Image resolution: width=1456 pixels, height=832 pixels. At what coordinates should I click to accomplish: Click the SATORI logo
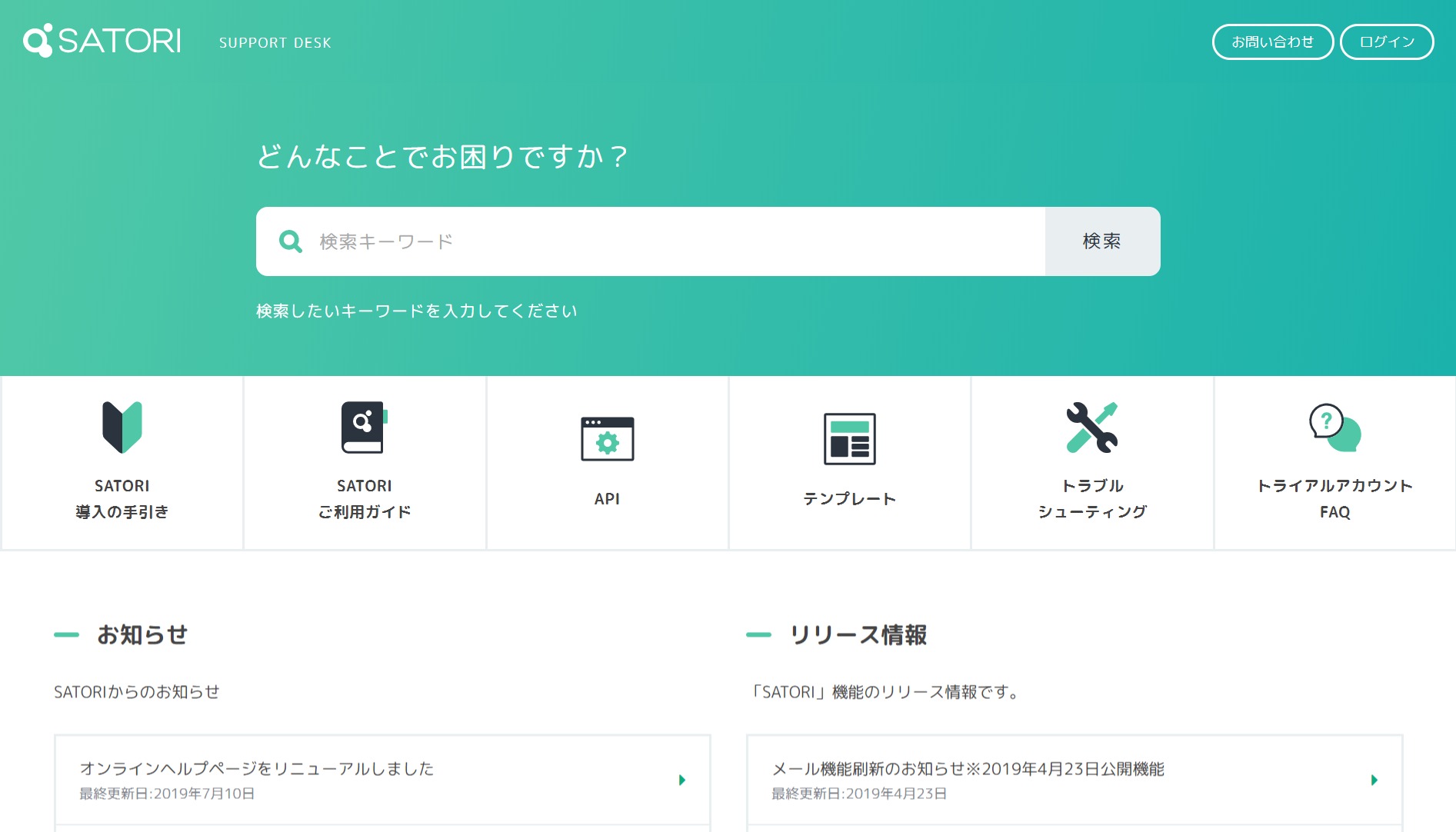(102, 40)
